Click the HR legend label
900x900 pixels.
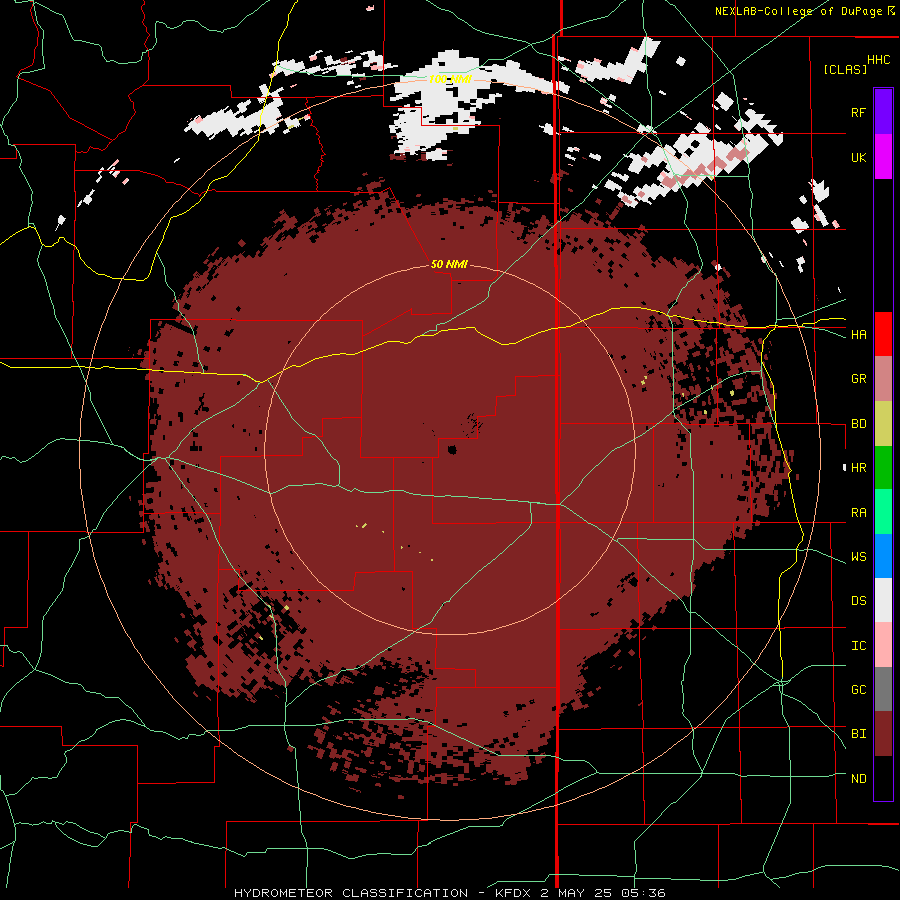click(x=858, y=468)
